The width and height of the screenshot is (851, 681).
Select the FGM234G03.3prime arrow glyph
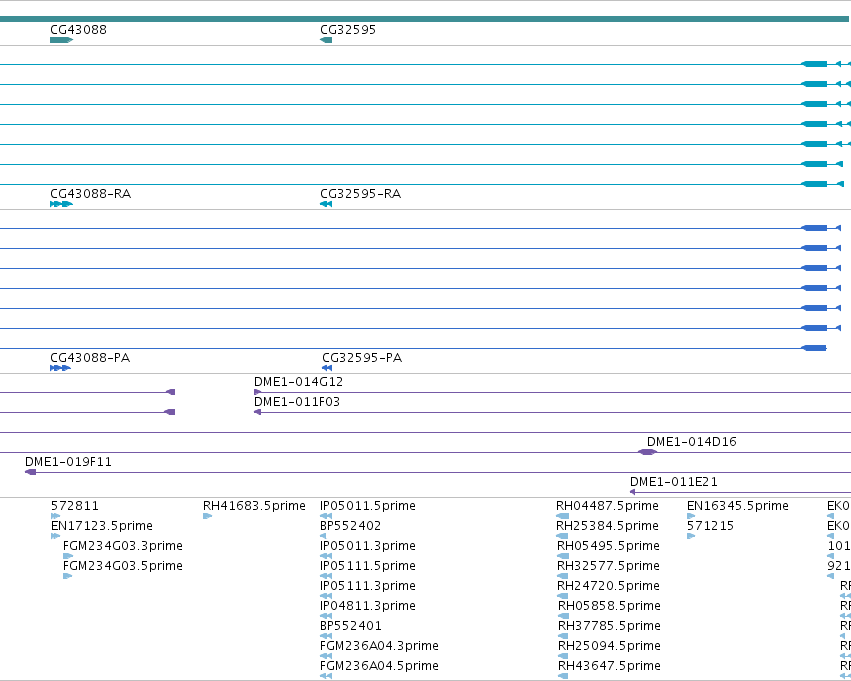[68, 556]
